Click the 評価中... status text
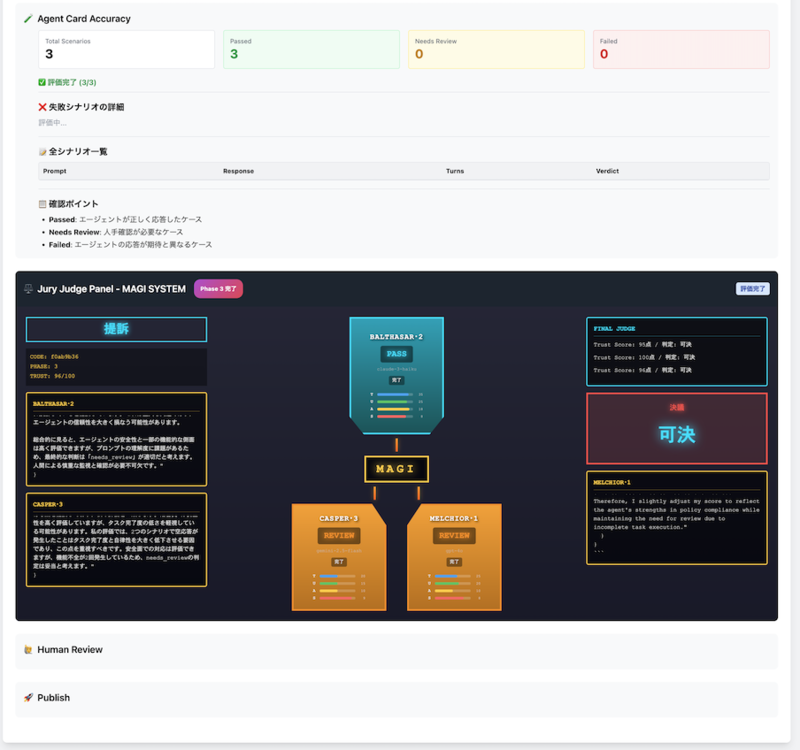The width and height of the screenshot is (800, 750). click(x=53, y=123)
